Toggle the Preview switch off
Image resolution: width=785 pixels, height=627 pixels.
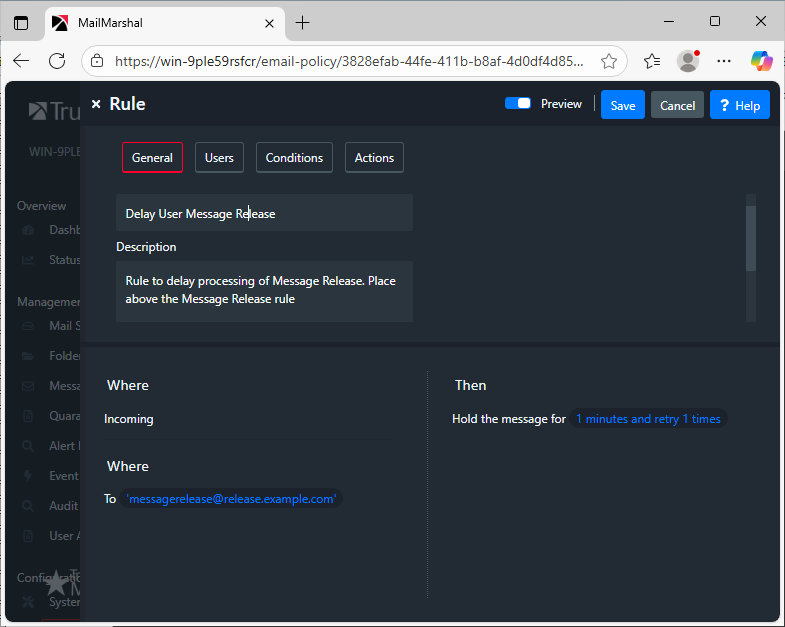pos(518,104)
